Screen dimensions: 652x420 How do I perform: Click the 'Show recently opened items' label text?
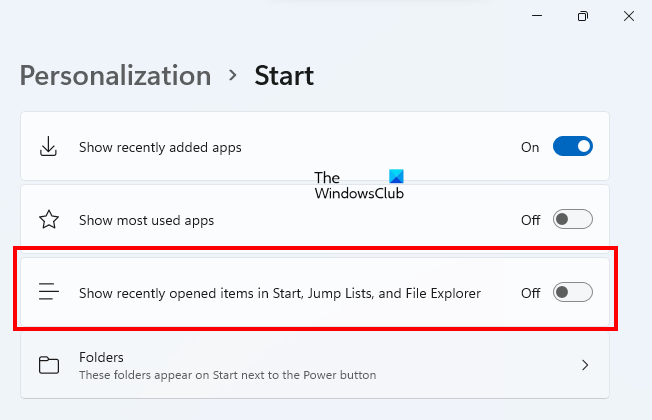(x=280, y=293)
